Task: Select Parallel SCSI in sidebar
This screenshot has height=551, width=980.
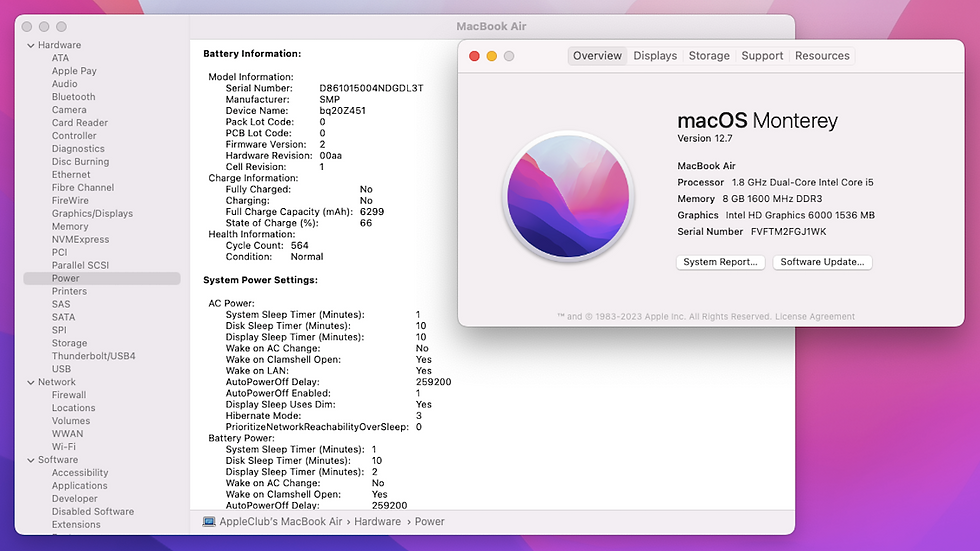Action: tap(81, 266)
